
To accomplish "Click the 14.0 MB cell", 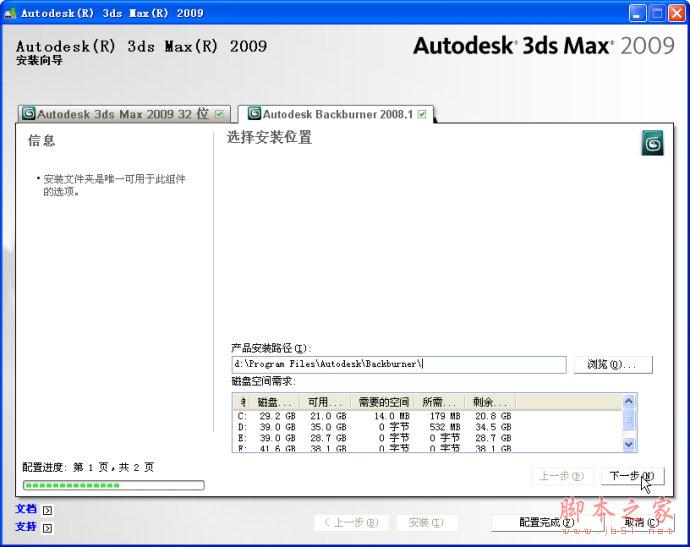I will click(x=392, y=416).
